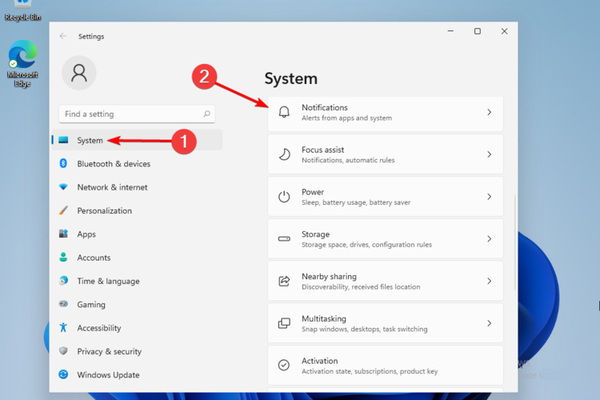Screen dimensions: 600x400
Task: Expand Multitasking with its chevron
Action: coord(489,323)
